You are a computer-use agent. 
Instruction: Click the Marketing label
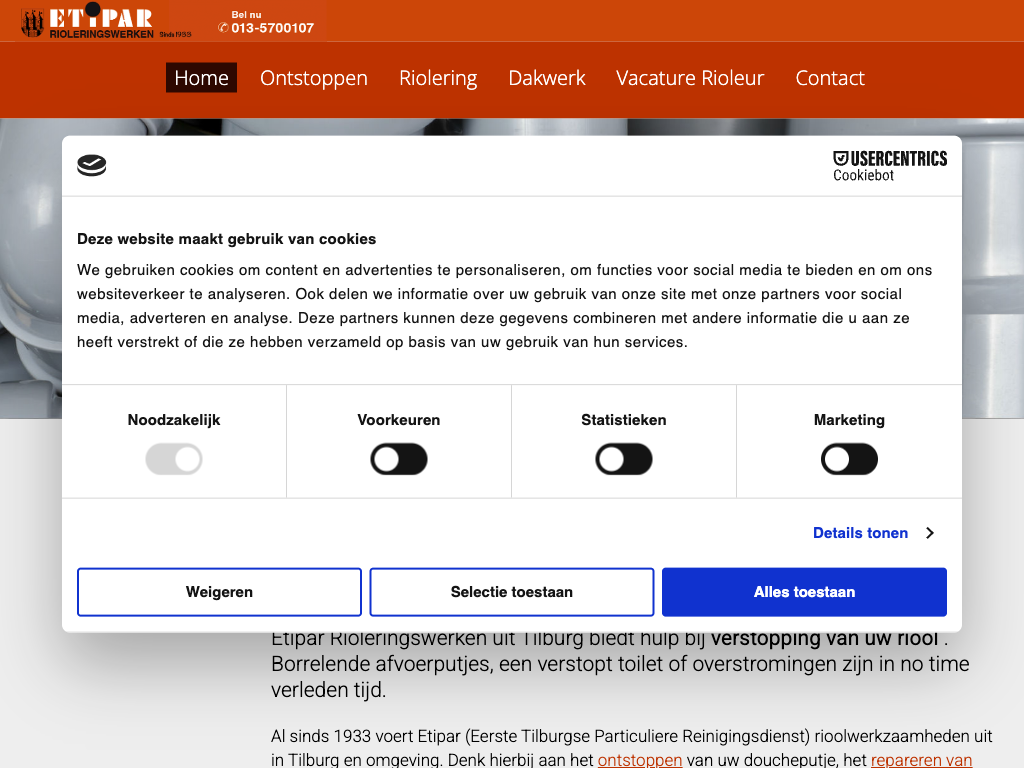pyautogui.click(x=849, y=420)
